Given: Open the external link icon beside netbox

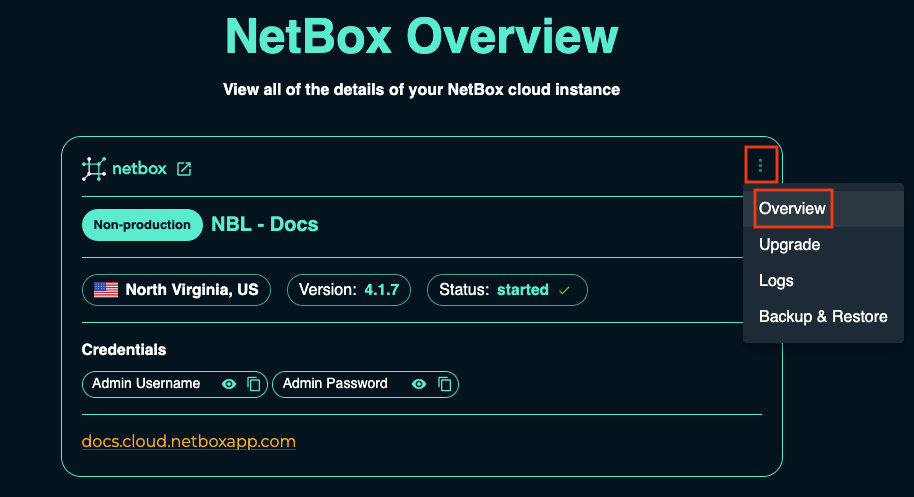Looking at the screenshot, I should 184,169.
